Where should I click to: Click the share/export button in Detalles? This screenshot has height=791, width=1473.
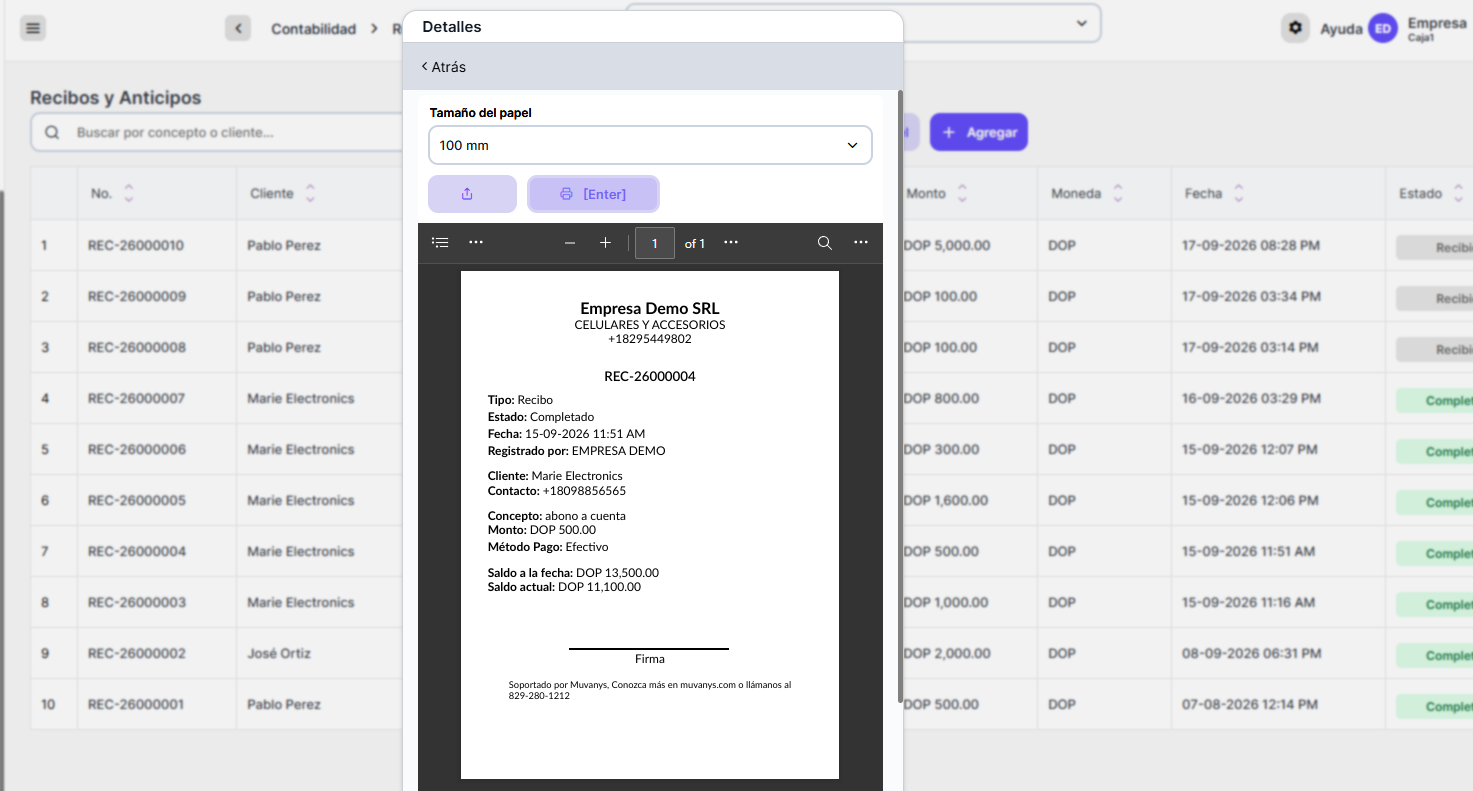click(472, 194)
